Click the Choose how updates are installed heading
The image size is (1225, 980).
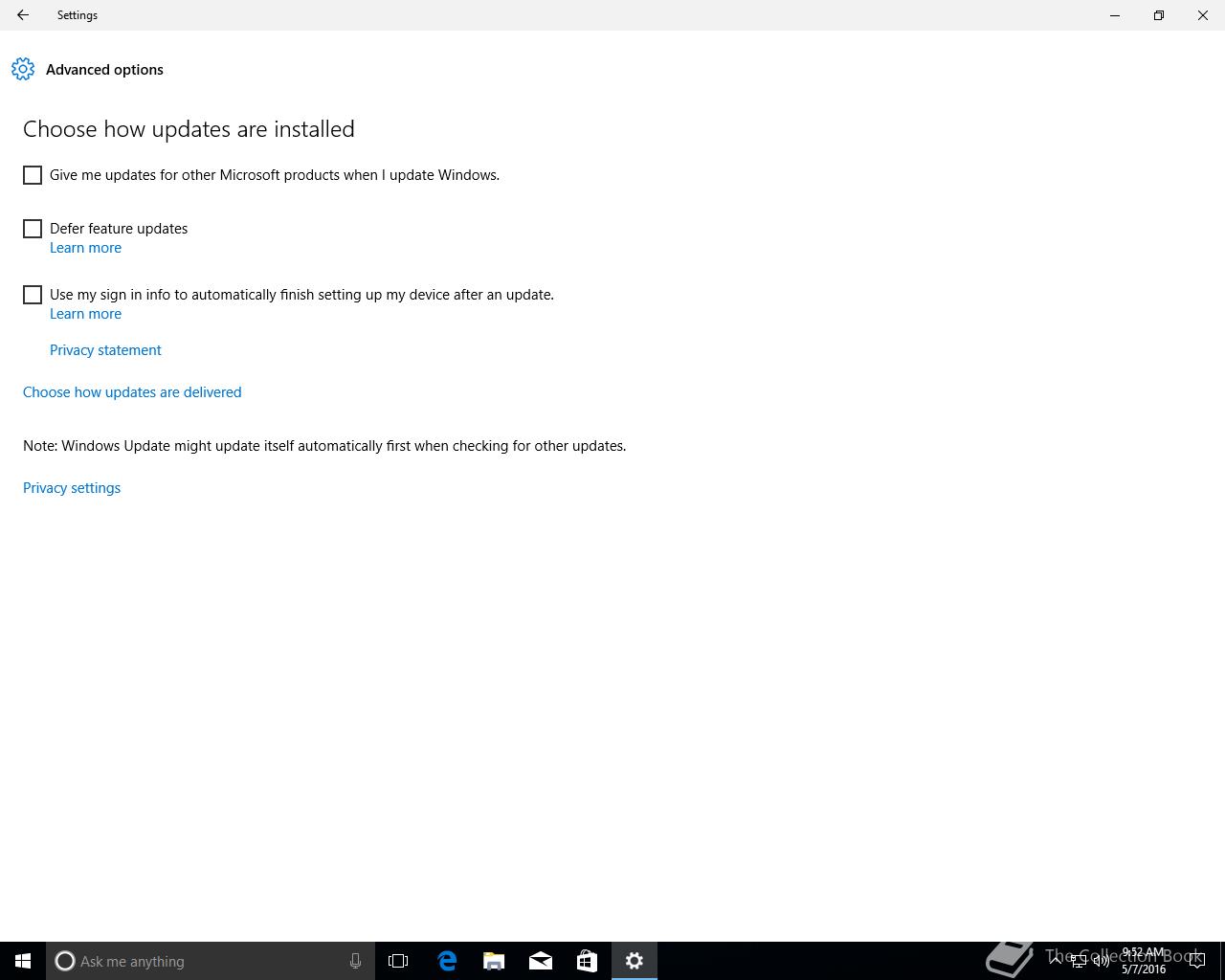[189, 129]
